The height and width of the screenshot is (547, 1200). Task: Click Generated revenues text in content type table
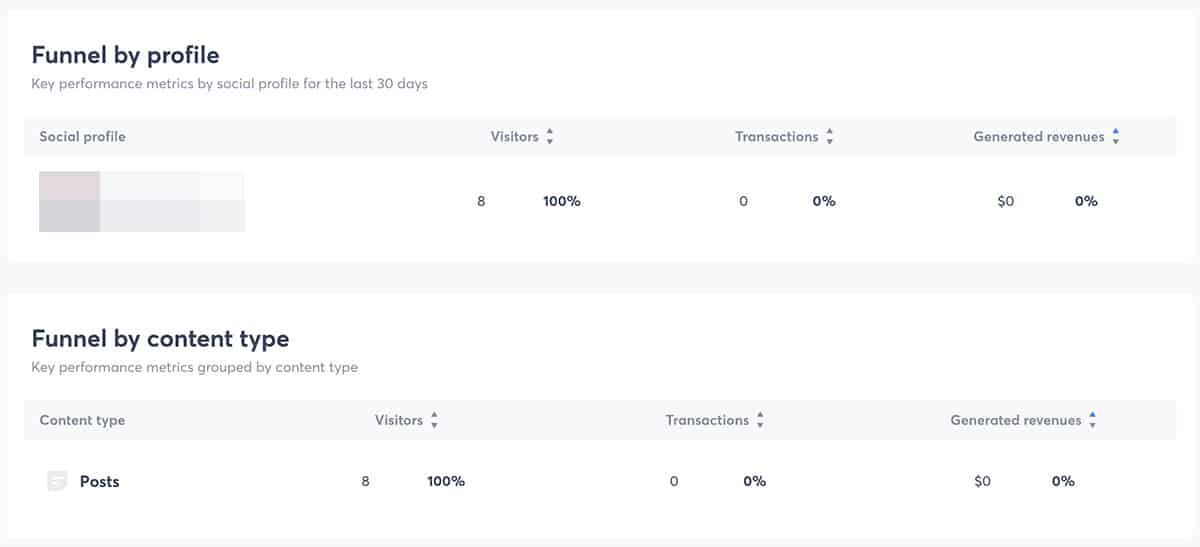[1016, 420]
